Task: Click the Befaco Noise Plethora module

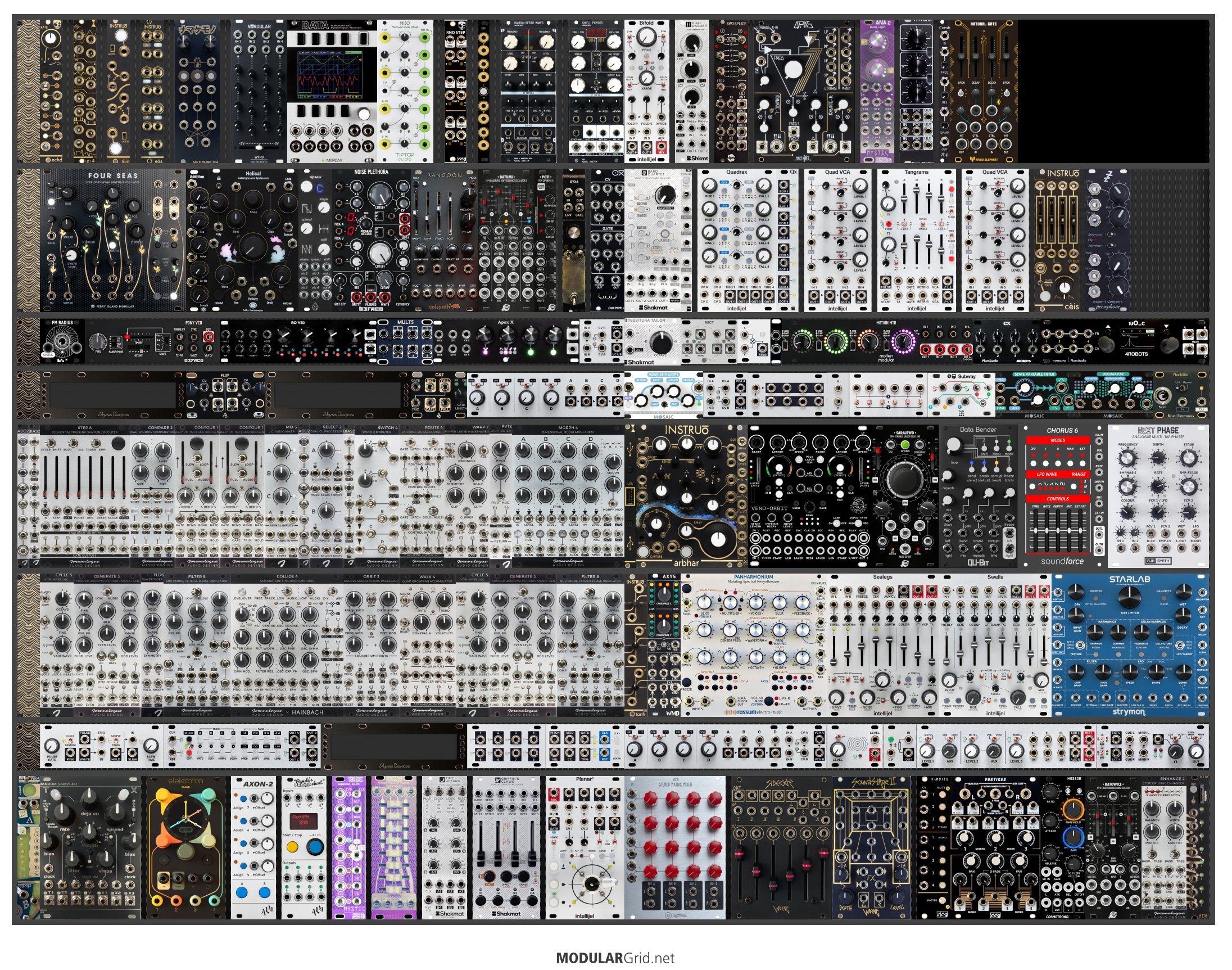Action: 371,240
